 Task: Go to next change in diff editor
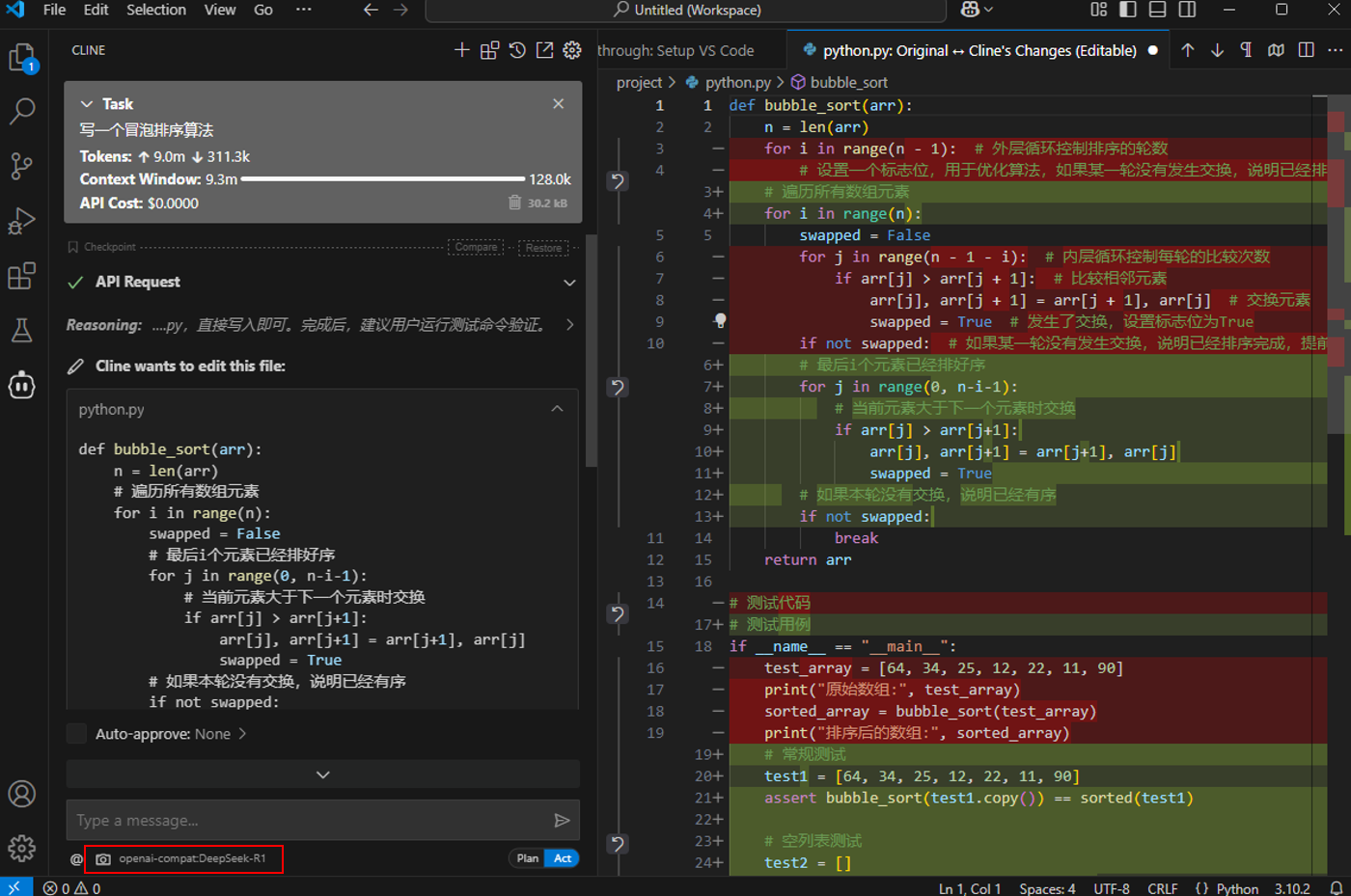1217,50
